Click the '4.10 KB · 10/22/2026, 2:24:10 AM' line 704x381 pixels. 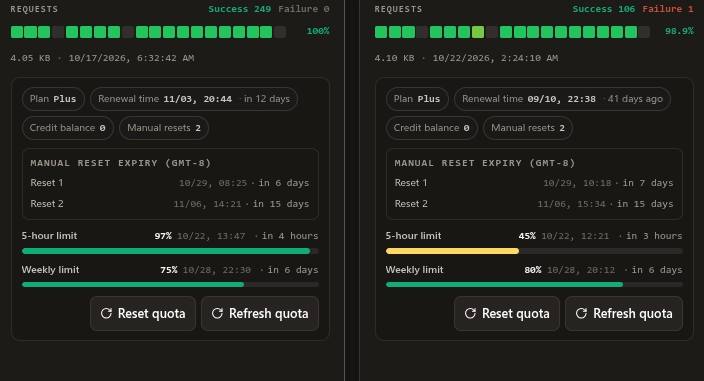tap(466, 58)
